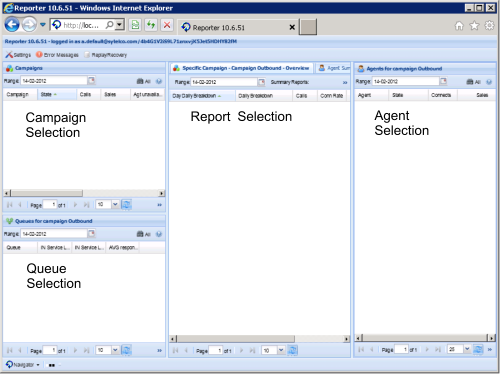This screenshot has height=374, width=500.
Task: Open the Queues page size dropdown
Action: pyautogui.click(x=115, y=350)
